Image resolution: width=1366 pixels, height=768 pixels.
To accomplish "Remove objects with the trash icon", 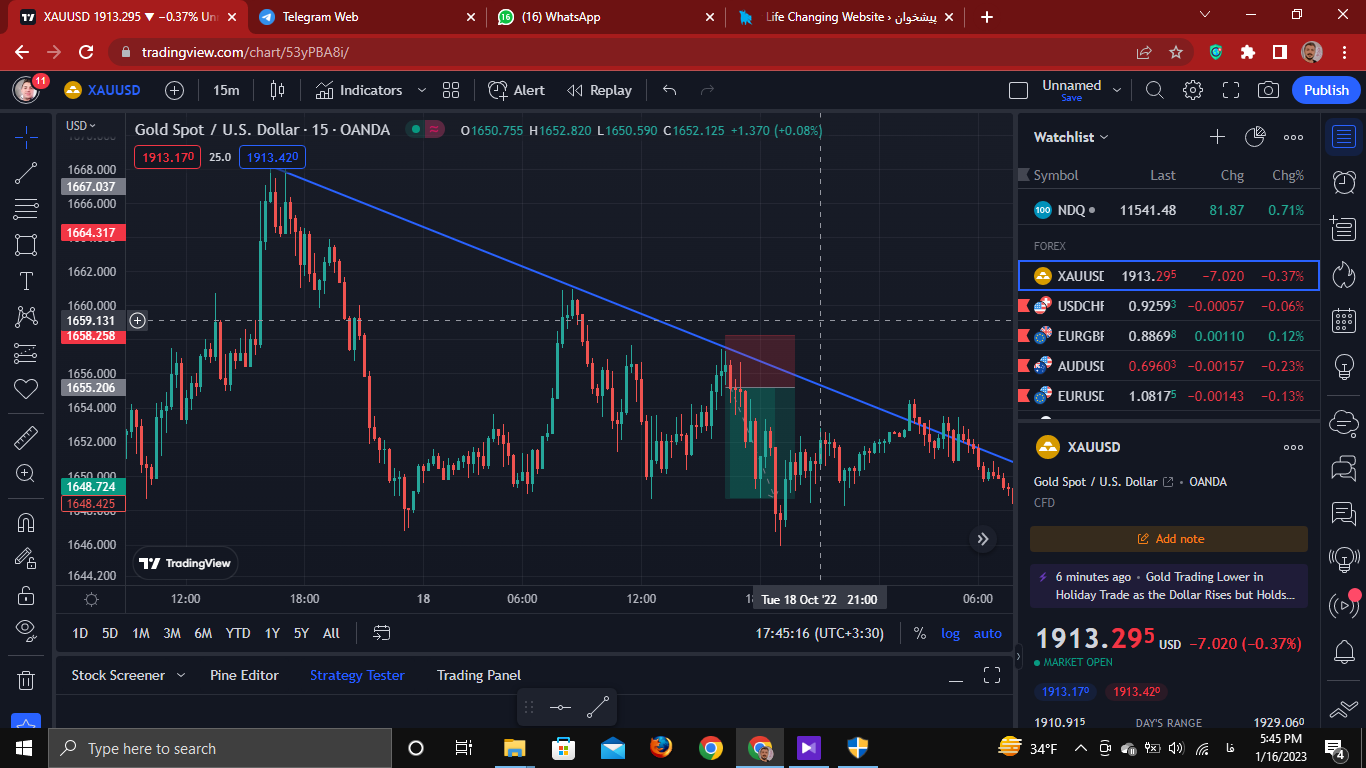I will (x=26, y=680).
